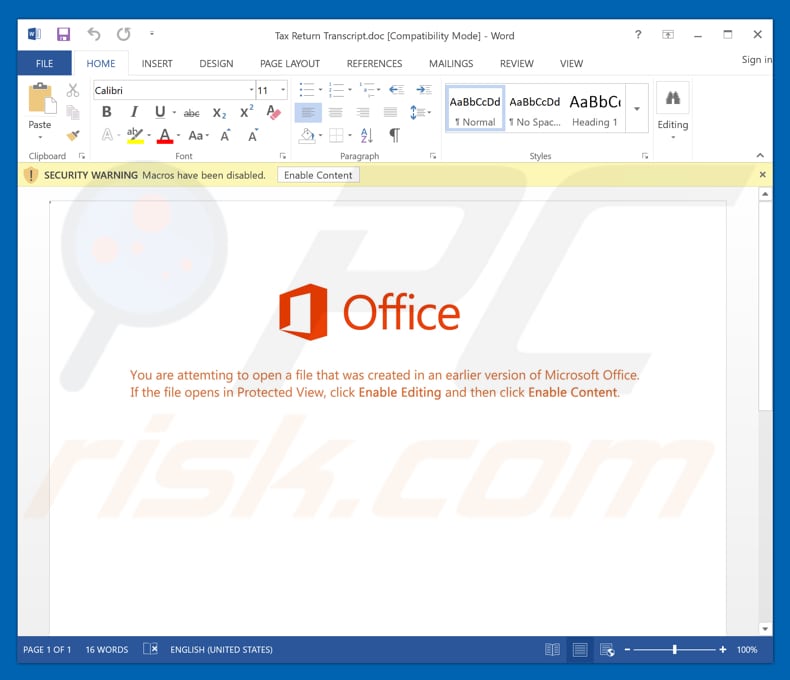
Task: Click Shrink Font icon
Action: [253, 135]
